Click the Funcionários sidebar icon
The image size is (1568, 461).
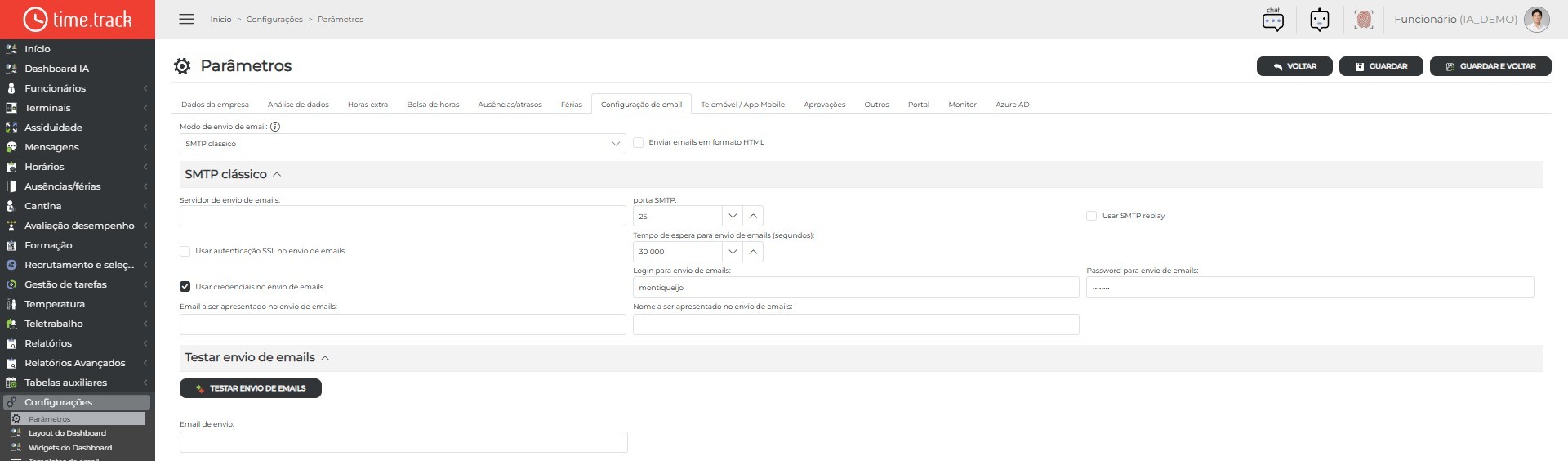tap(11, 88)
